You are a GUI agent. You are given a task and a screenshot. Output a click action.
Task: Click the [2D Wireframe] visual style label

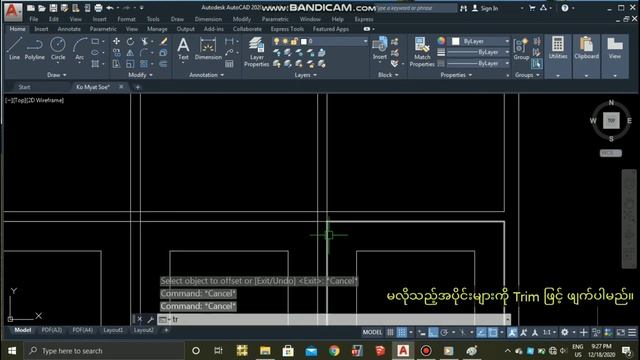[x=45, y=100]
